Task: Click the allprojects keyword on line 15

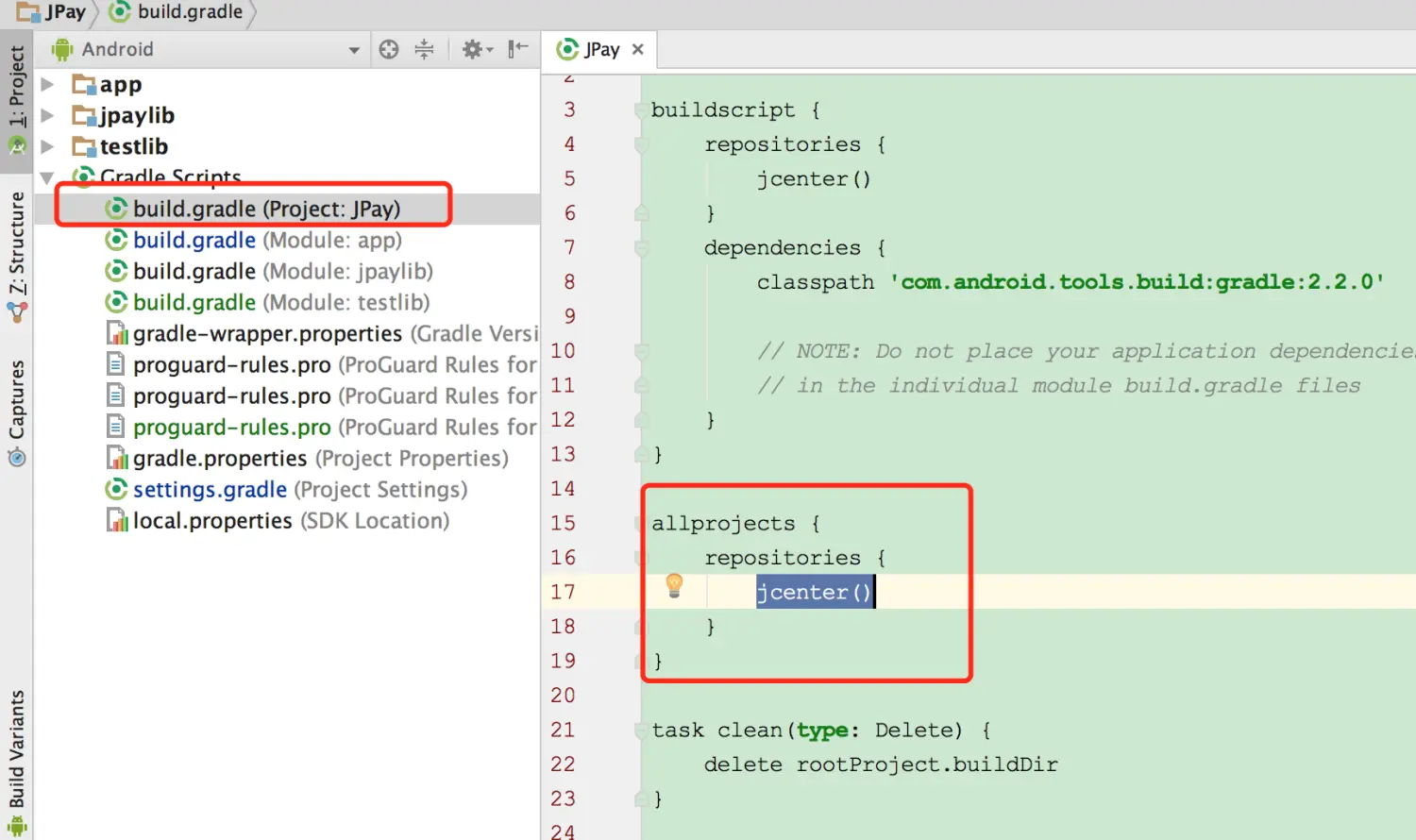Action: tap(723, 523)
